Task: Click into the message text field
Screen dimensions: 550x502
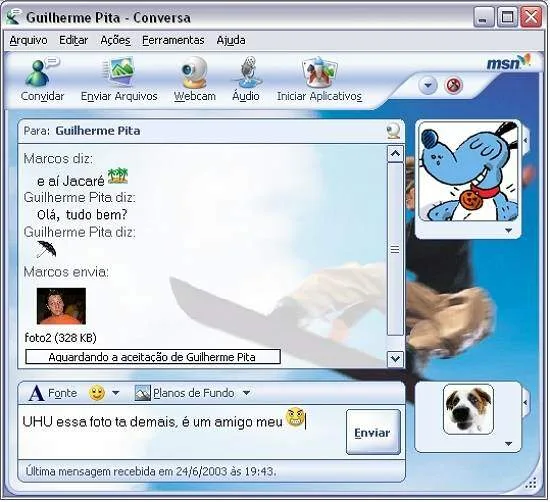Action: [x=181, y=432]
